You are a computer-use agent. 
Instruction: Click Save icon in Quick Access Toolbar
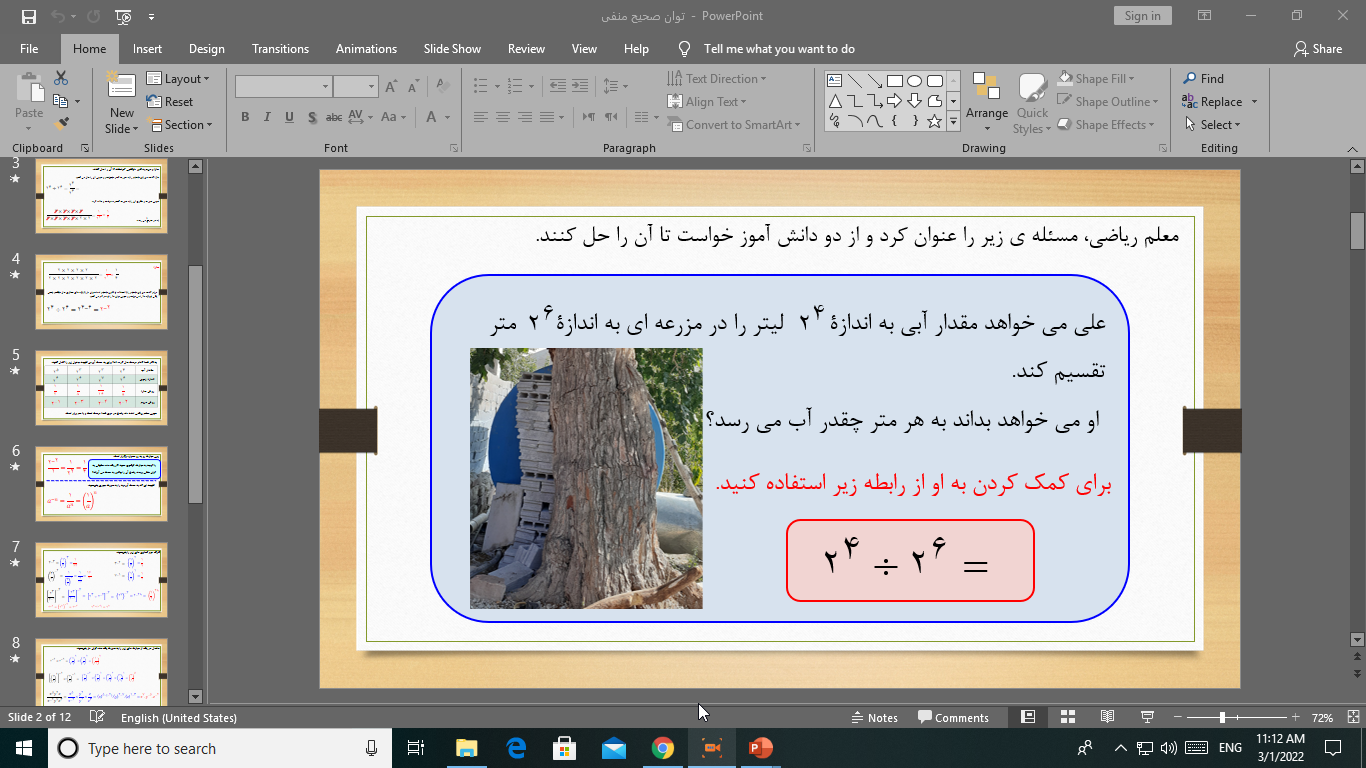click(x=28, y=16)
